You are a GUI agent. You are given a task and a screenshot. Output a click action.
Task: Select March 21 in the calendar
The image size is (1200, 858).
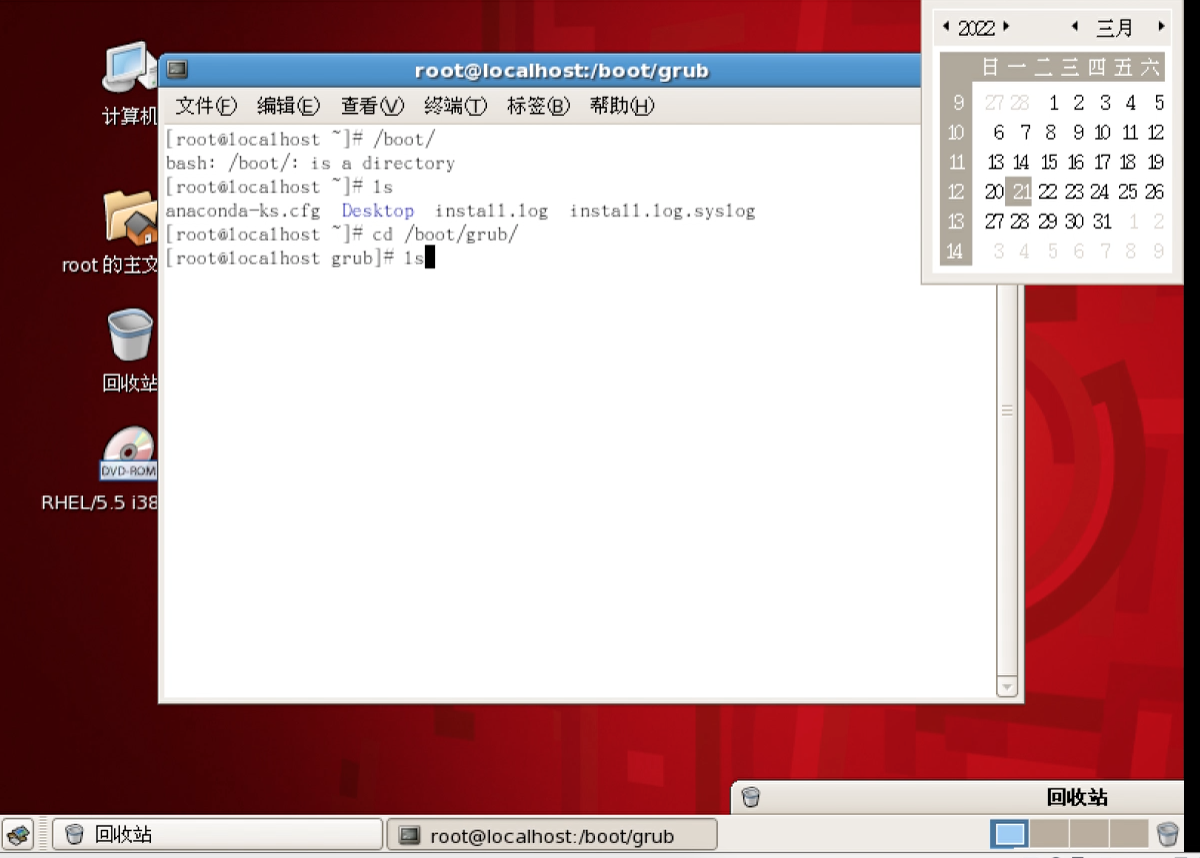(1020, 191)
